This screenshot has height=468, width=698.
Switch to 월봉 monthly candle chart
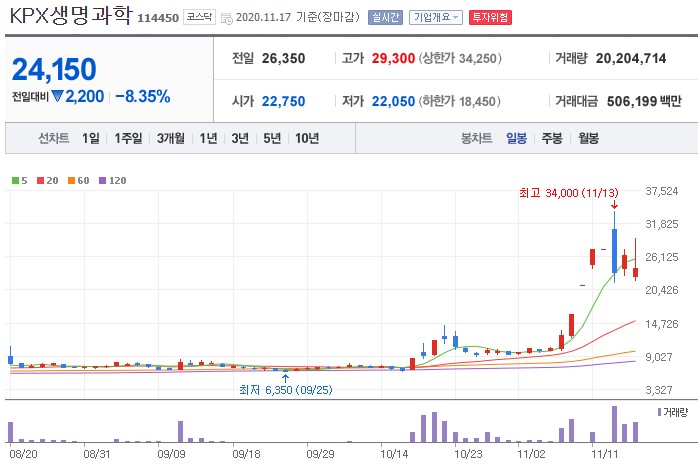click(588, 138)
